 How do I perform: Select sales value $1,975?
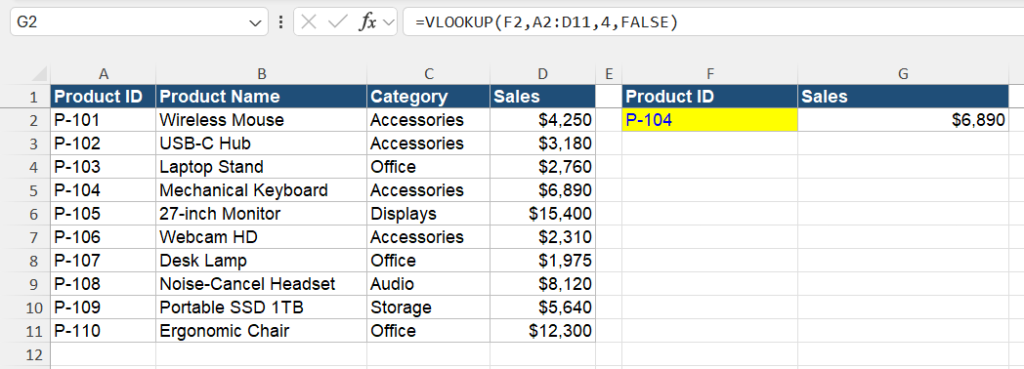tap(543, 261)
